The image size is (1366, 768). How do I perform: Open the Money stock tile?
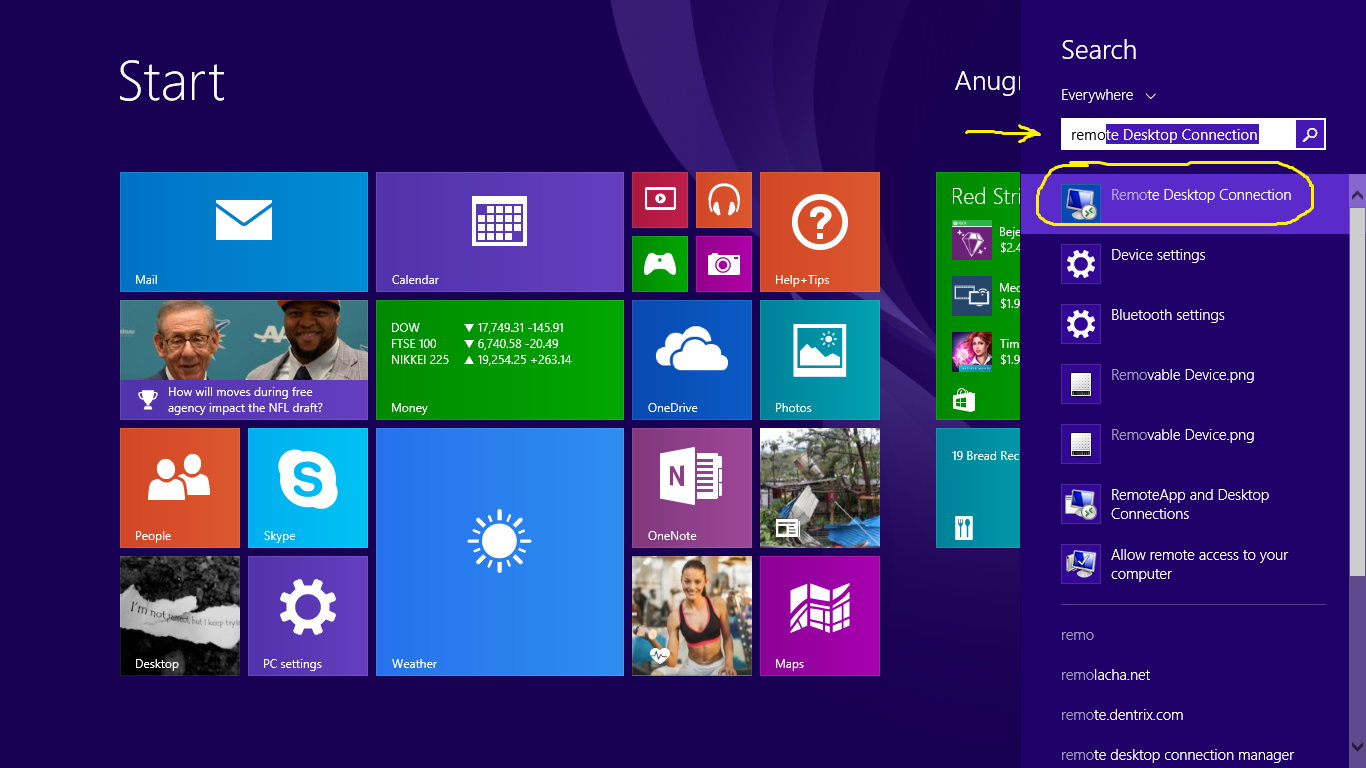coord(500,360)
